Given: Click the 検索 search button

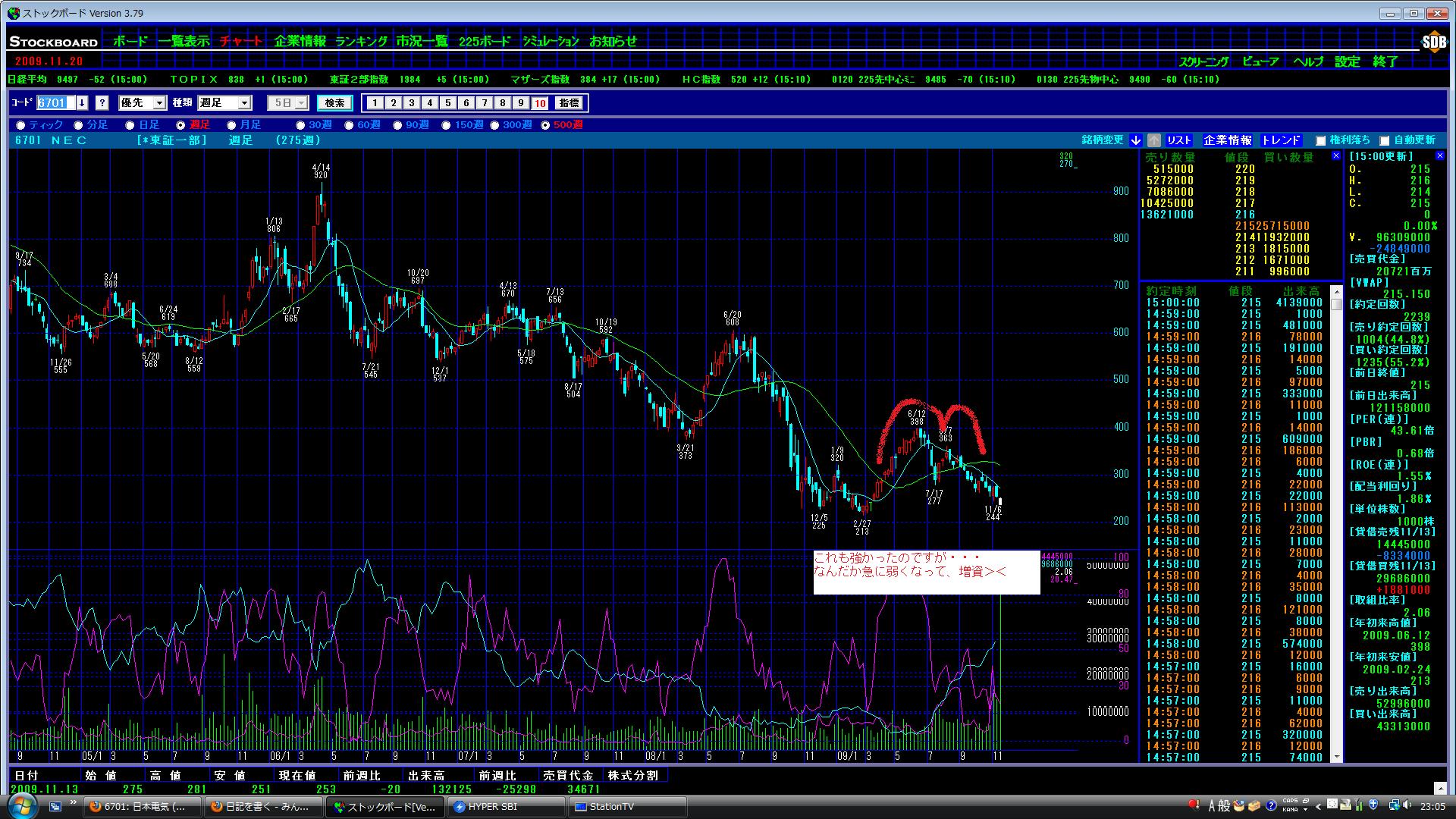Looking at the screenshot, I should [x=334, y=103].
